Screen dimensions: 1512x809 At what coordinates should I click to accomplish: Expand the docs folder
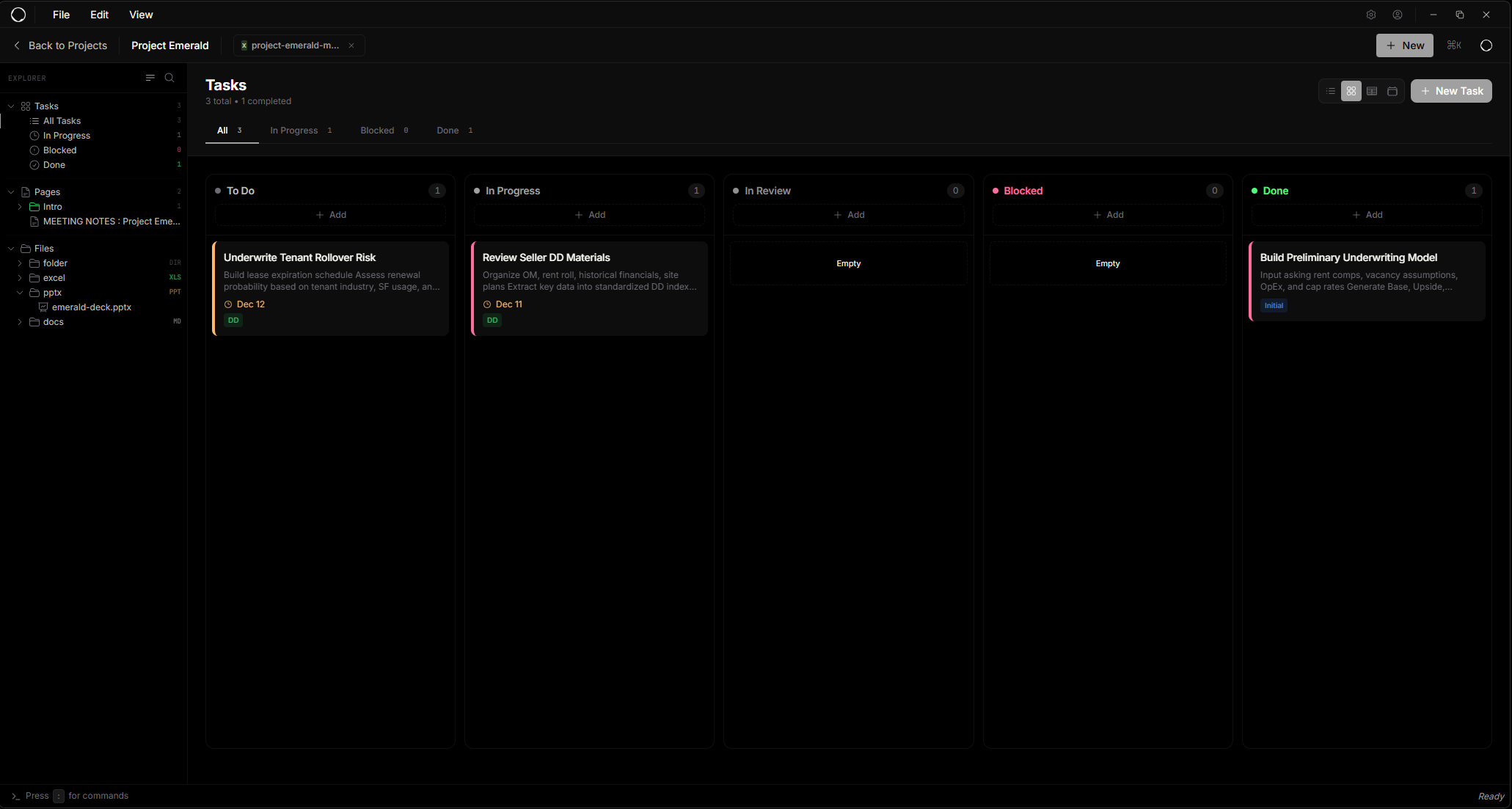click(x=19, y=322)
